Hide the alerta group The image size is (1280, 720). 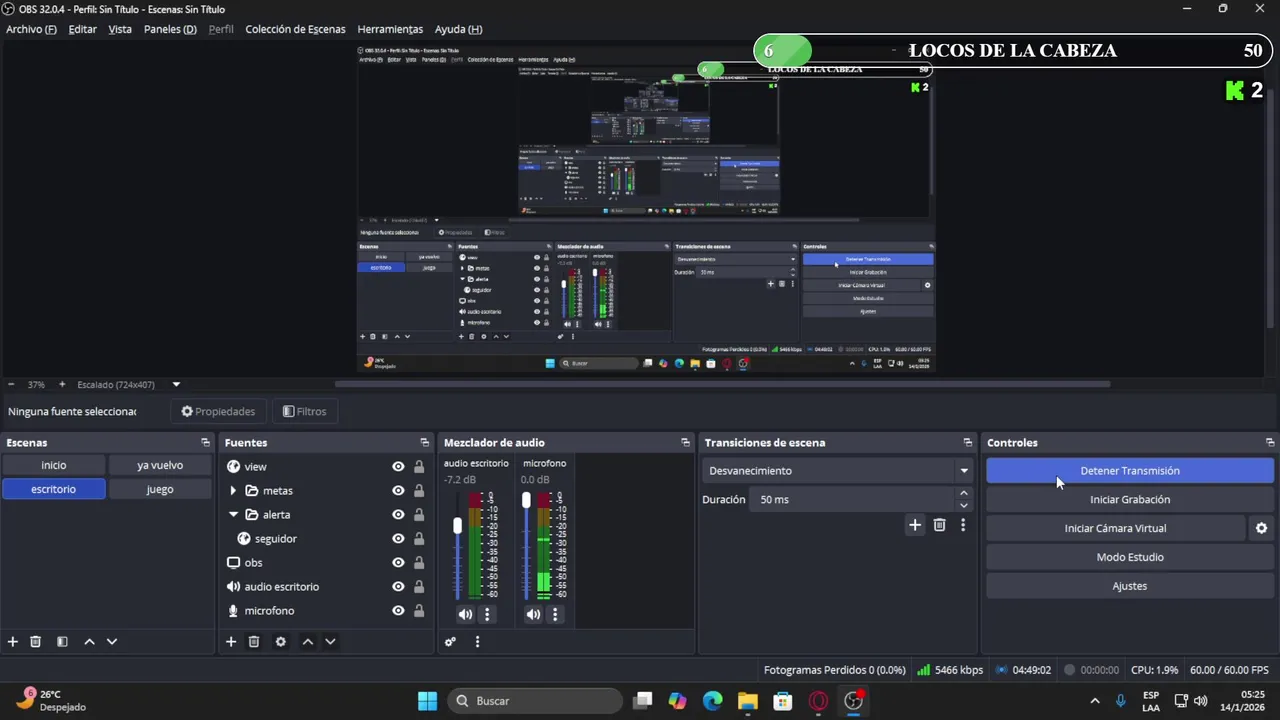click(x=398, y=514)
